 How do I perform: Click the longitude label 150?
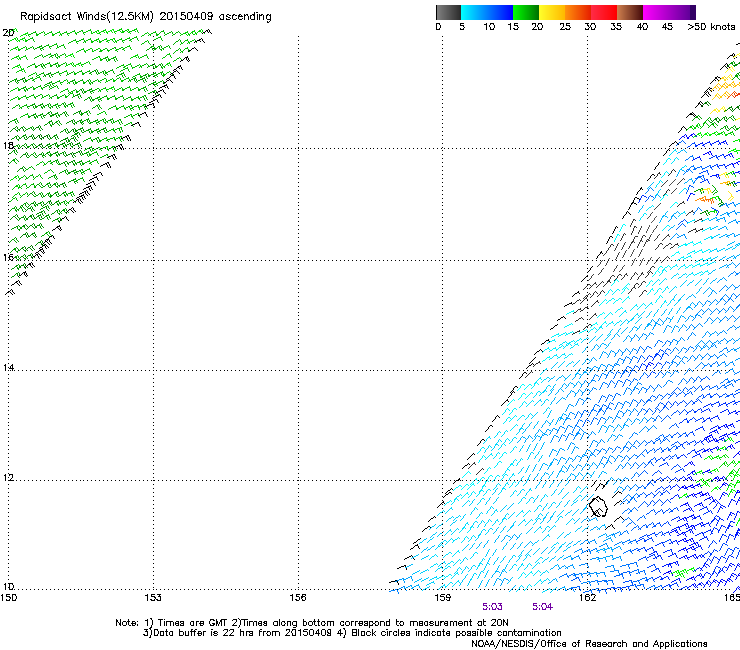(8, 598)
